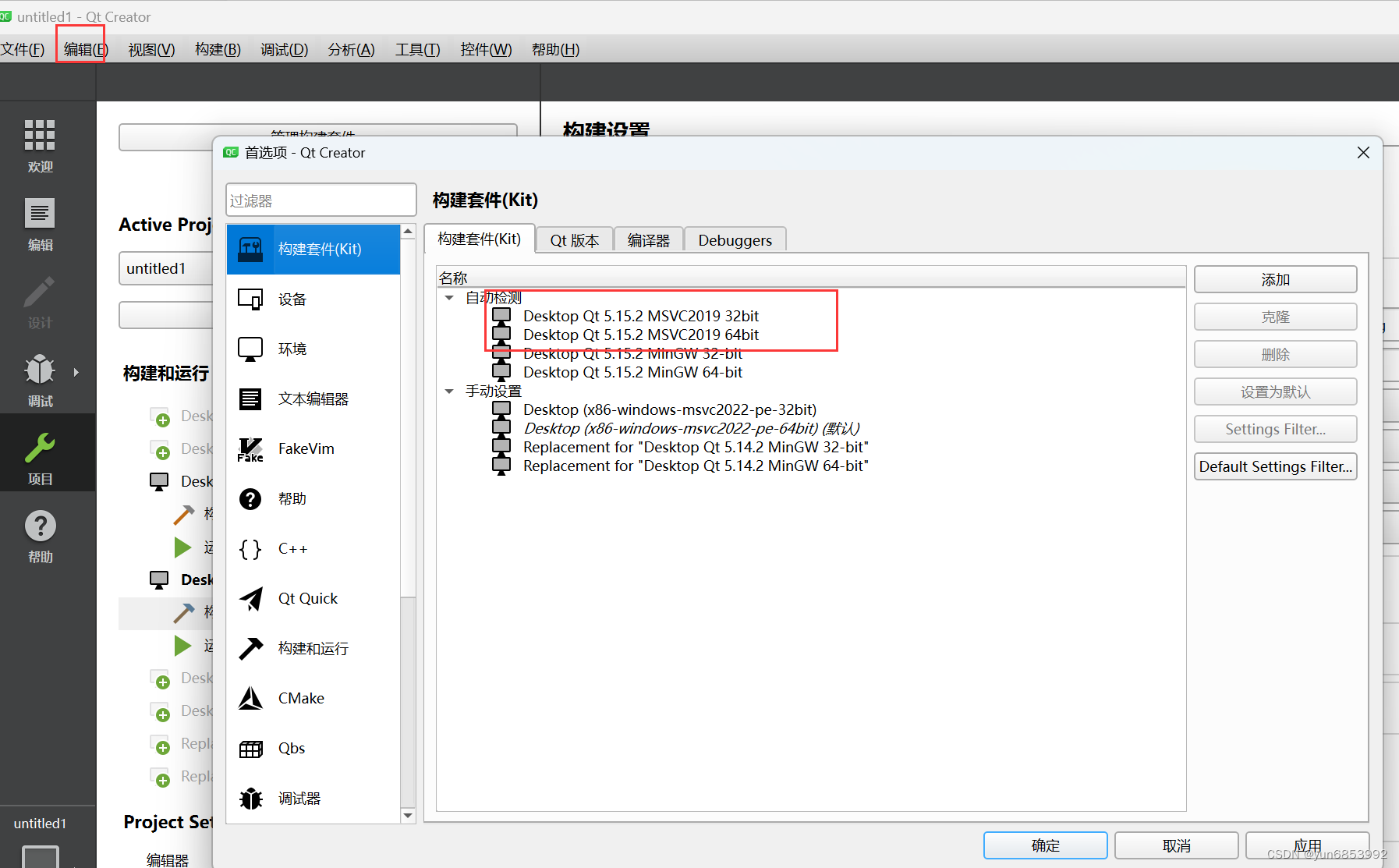Image resolution: width=1399 pixels, height=868 pixels.
Task: Click the 添加 (Add) kit button
Action: [1275, 280]
